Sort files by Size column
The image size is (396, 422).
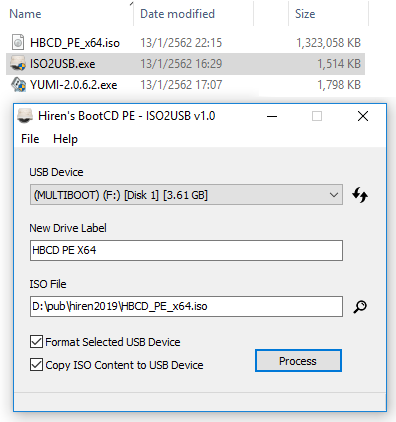click(x=305, y=14)
